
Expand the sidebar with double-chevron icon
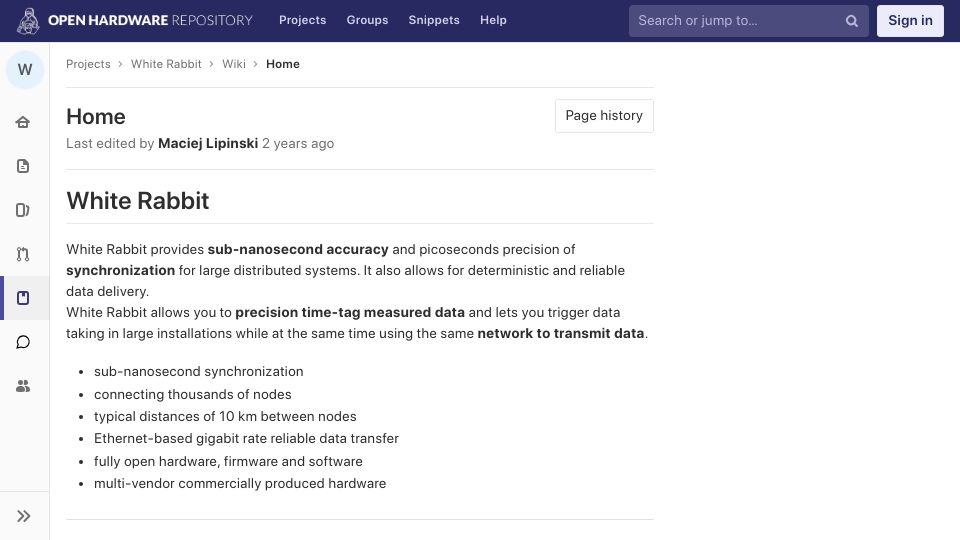tap(23, 516)
